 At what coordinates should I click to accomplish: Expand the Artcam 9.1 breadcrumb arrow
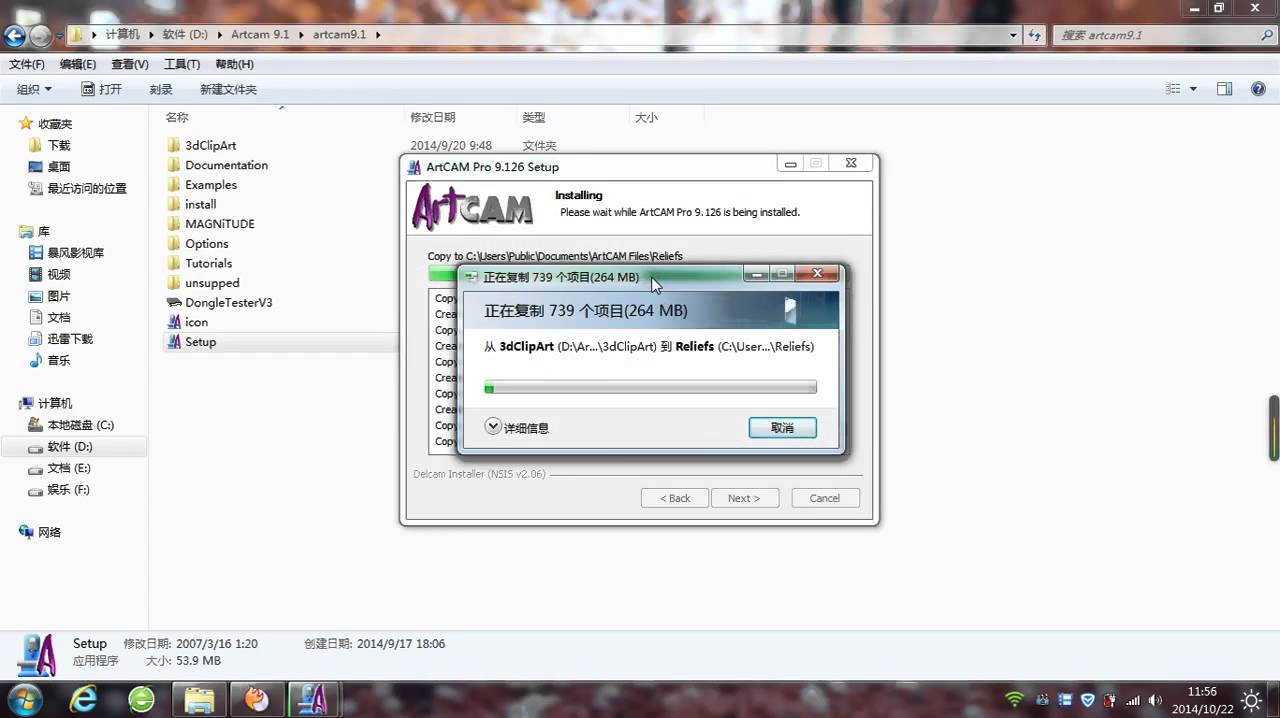[x=300, y=35]
